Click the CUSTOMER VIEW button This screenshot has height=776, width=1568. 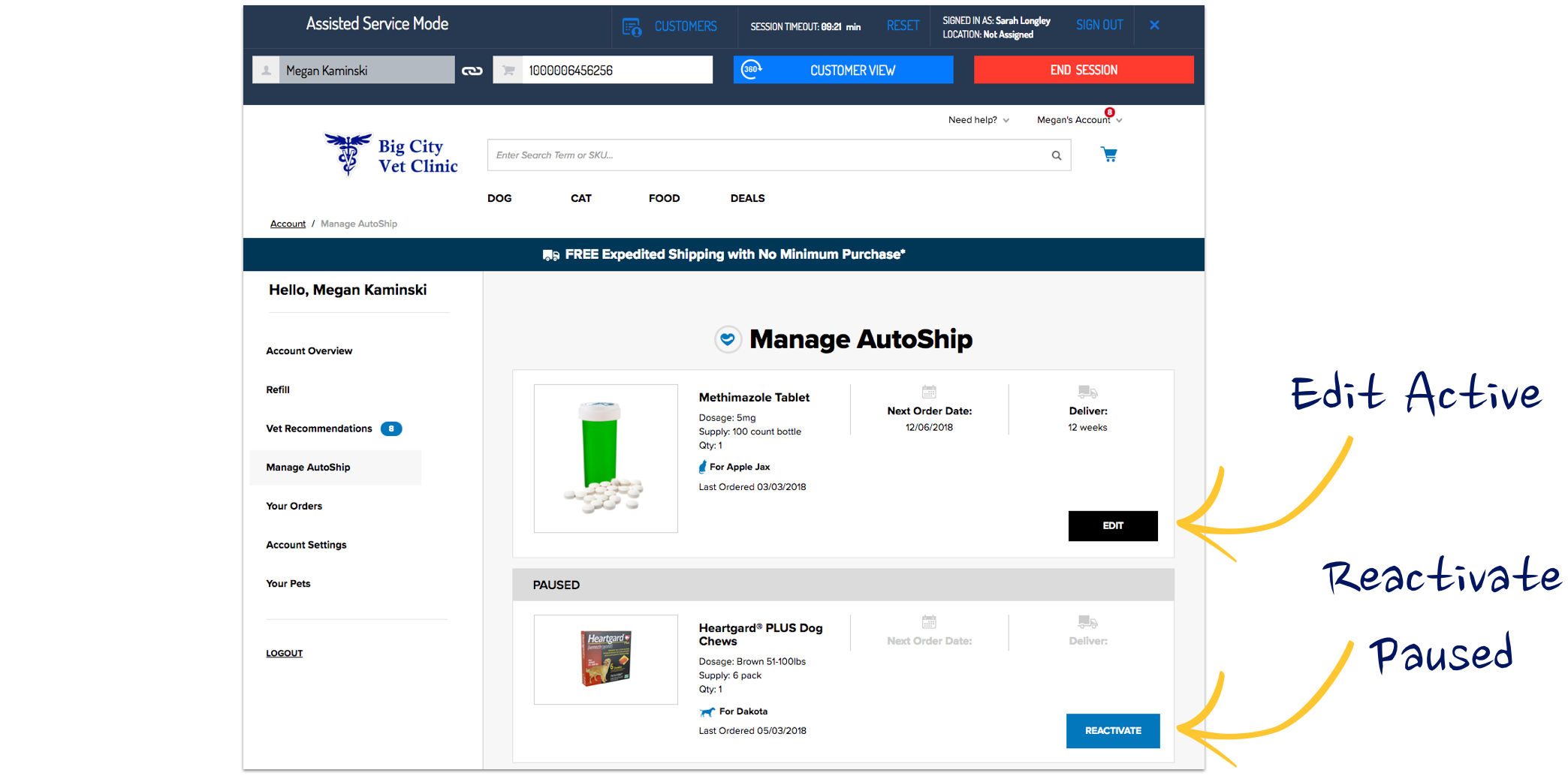click(x=843, y=70)
